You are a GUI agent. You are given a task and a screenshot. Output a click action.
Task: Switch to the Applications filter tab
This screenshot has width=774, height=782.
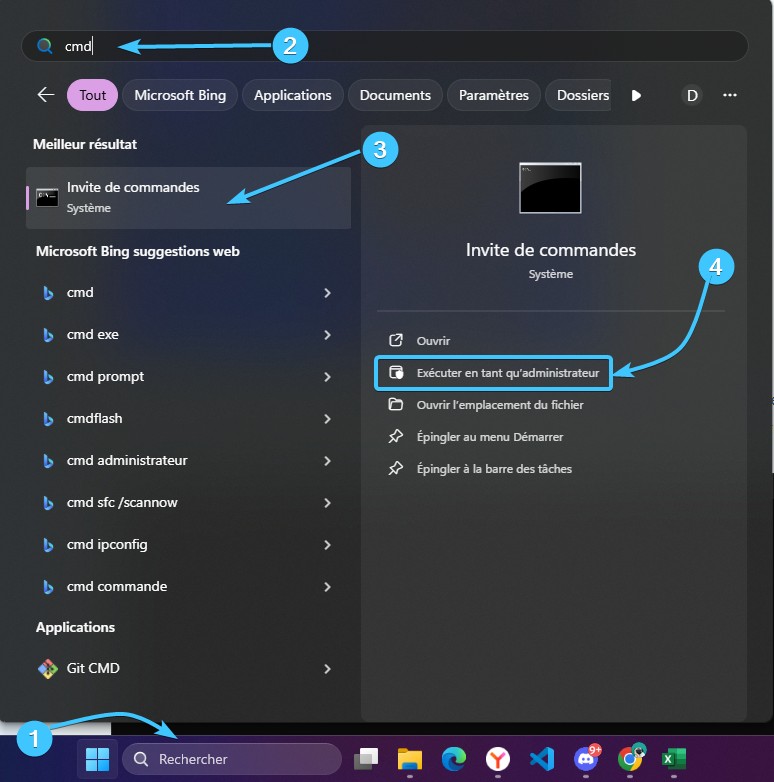(x=292, y=95)
